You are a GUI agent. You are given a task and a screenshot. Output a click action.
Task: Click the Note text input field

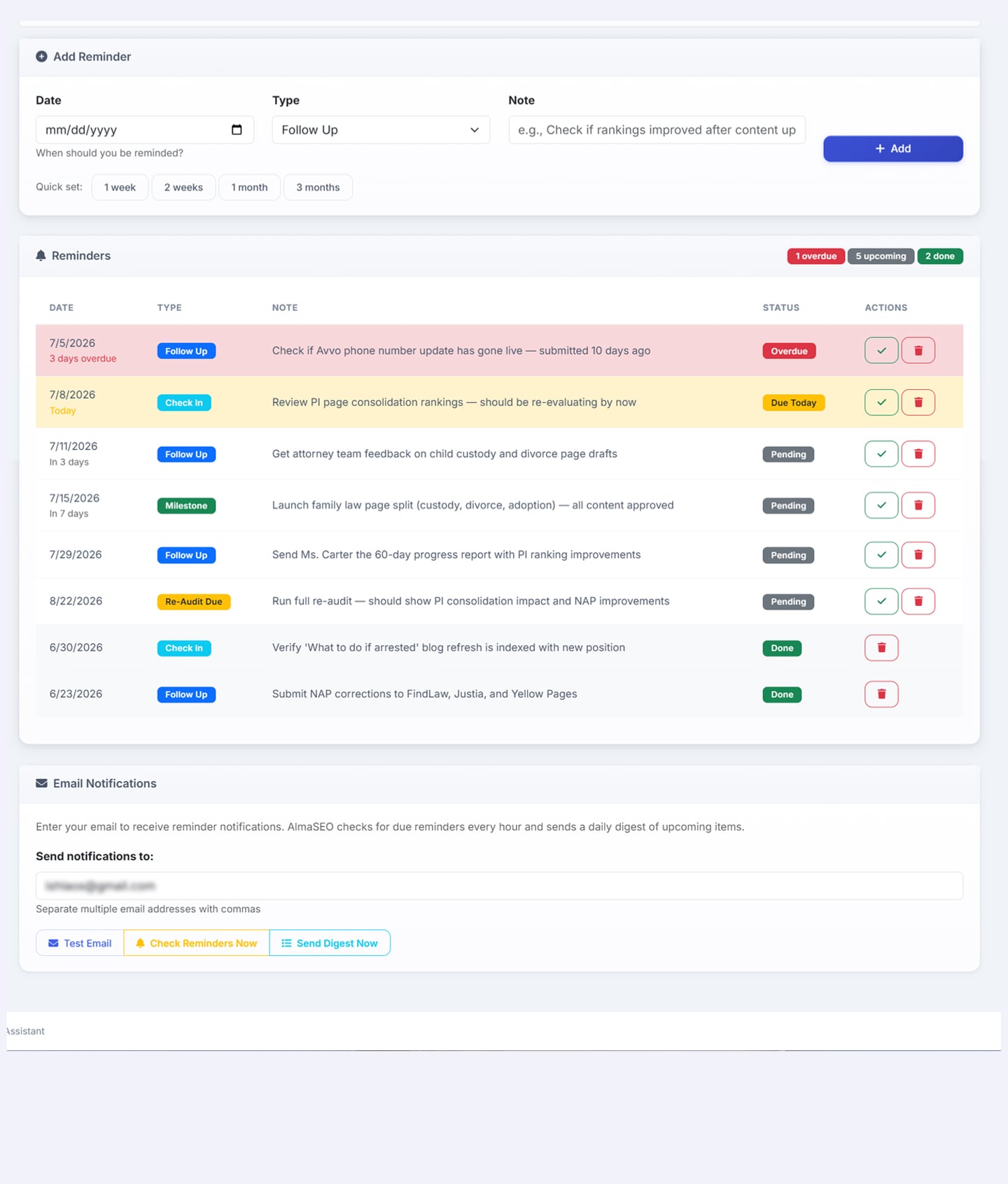click(657, 129)
